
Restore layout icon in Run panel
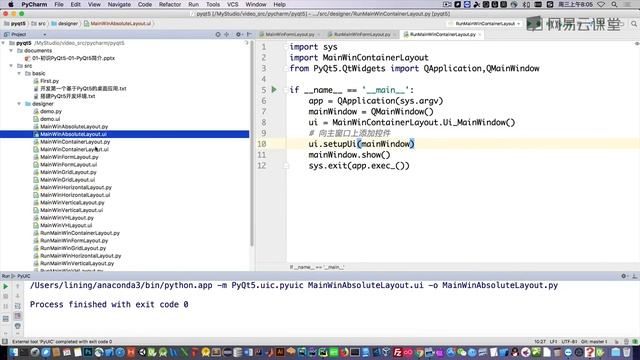6,318
